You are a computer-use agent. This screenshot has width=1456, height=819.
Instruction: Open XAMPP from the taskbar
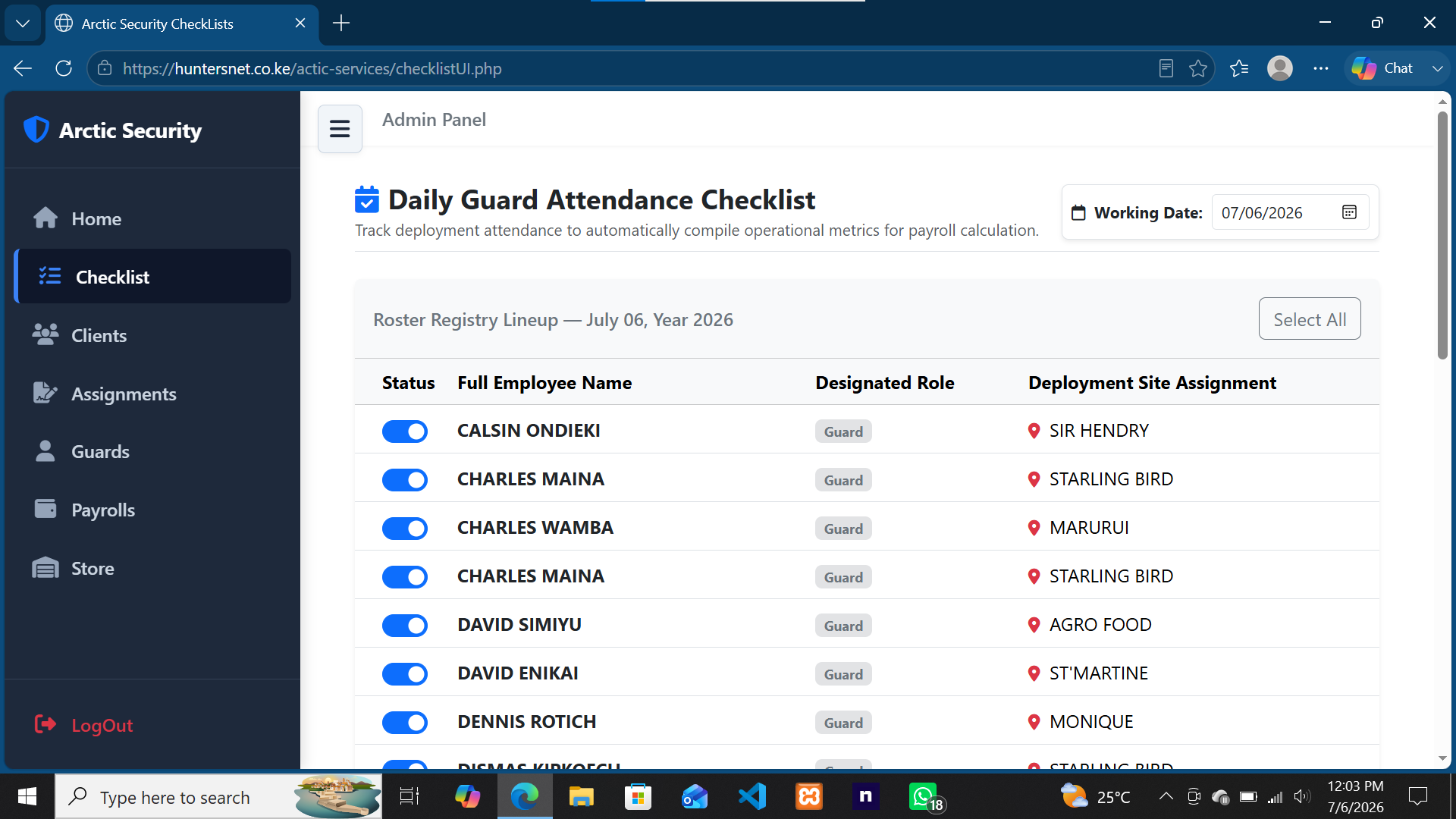[809, 796]
